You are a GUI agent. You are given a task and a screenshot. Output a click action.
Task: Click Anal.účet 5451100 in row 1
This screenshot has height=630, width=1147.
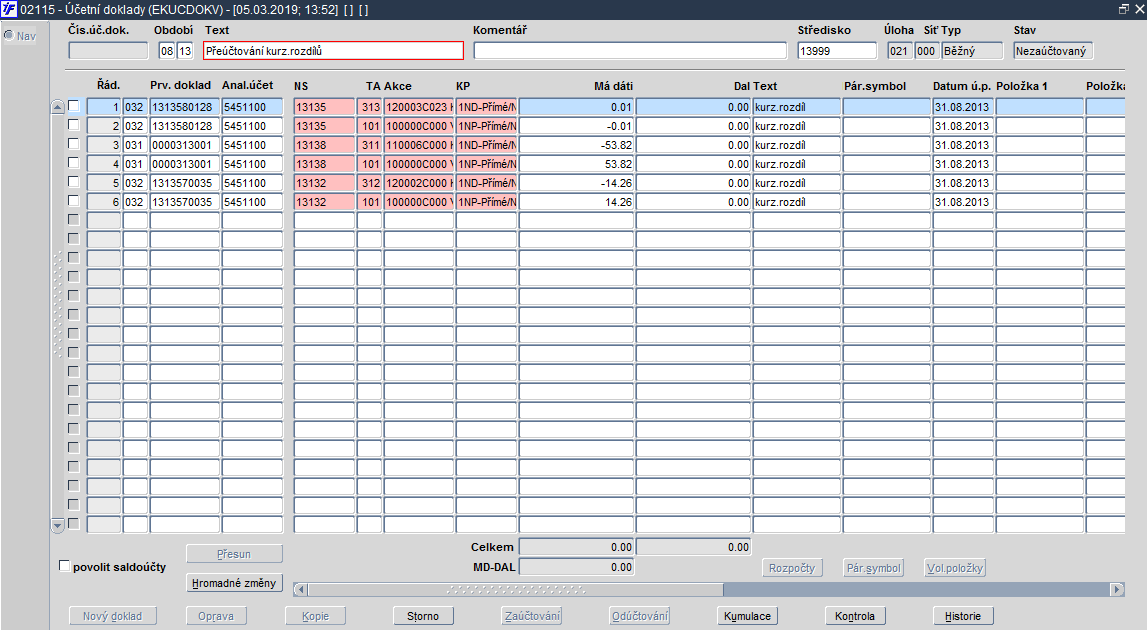(x=252, y=107)
